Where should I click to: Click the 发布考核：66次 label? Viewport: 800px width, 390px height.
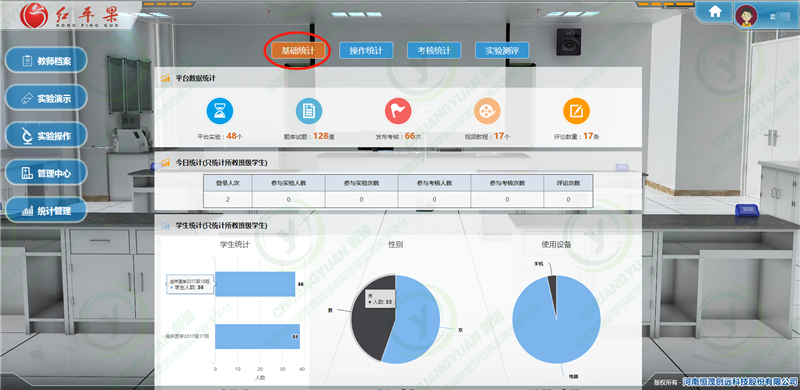click(x=398, y=136)
